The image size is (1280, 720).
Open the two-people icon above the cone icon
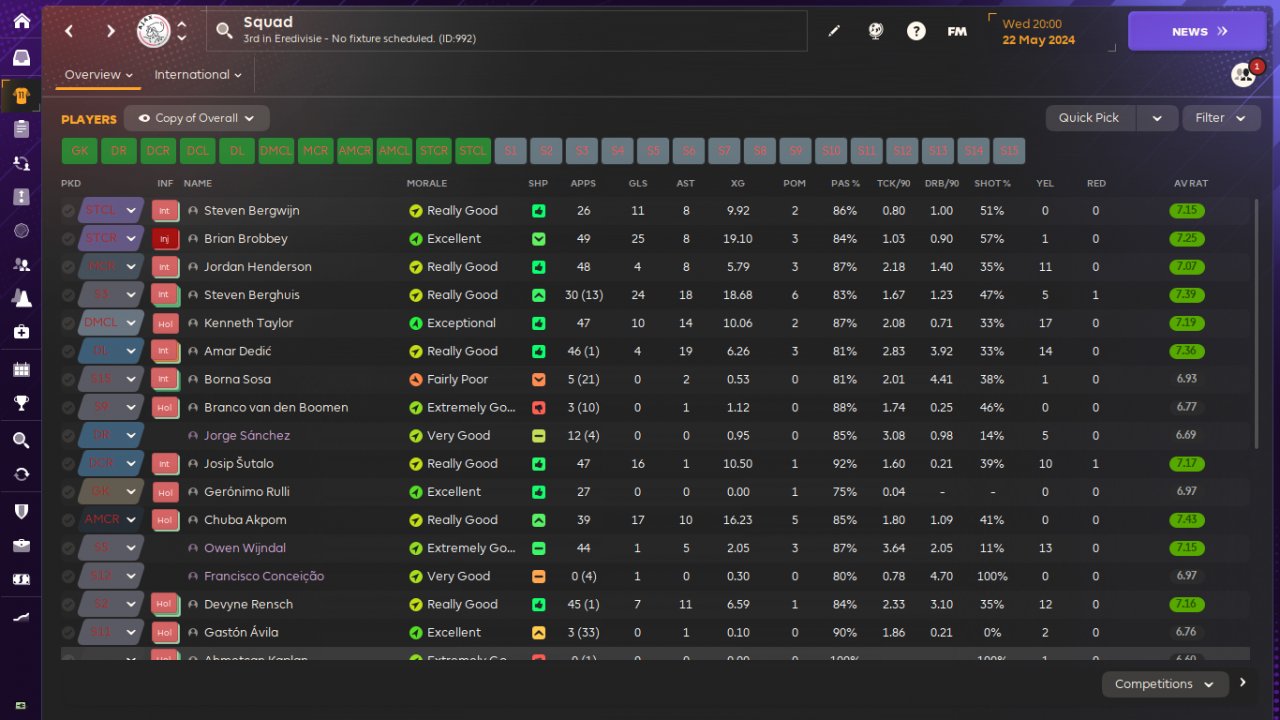21,265
